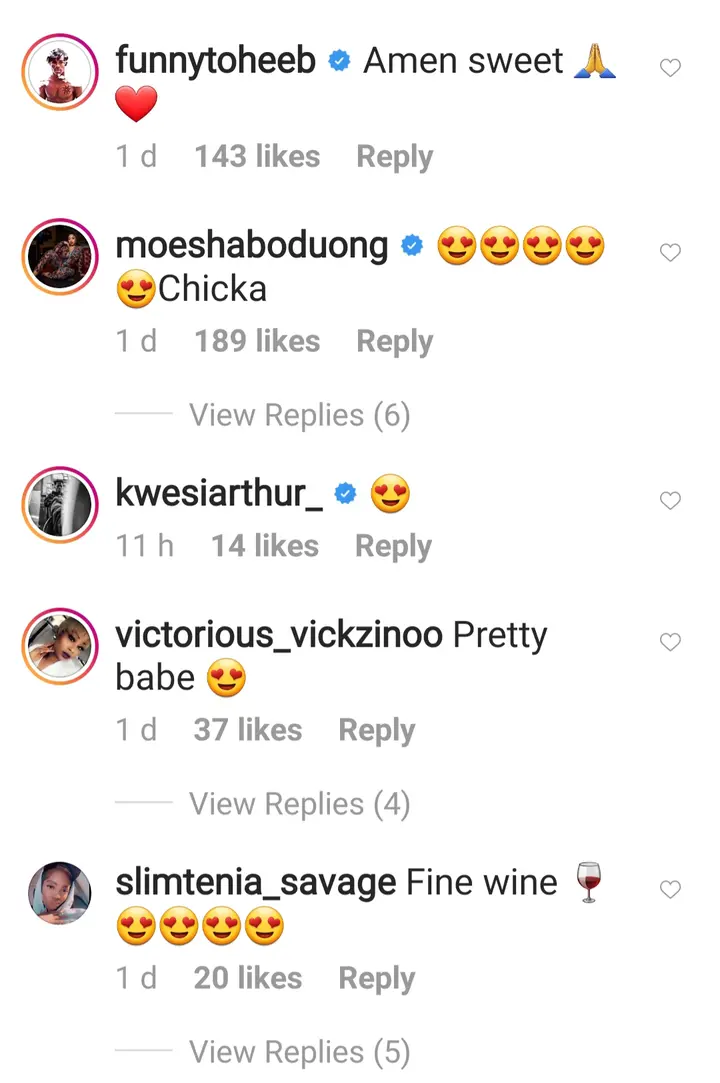Like kwesiarthur_'s comment with the heart
720x1083 pixels.
tap(671, 500)
